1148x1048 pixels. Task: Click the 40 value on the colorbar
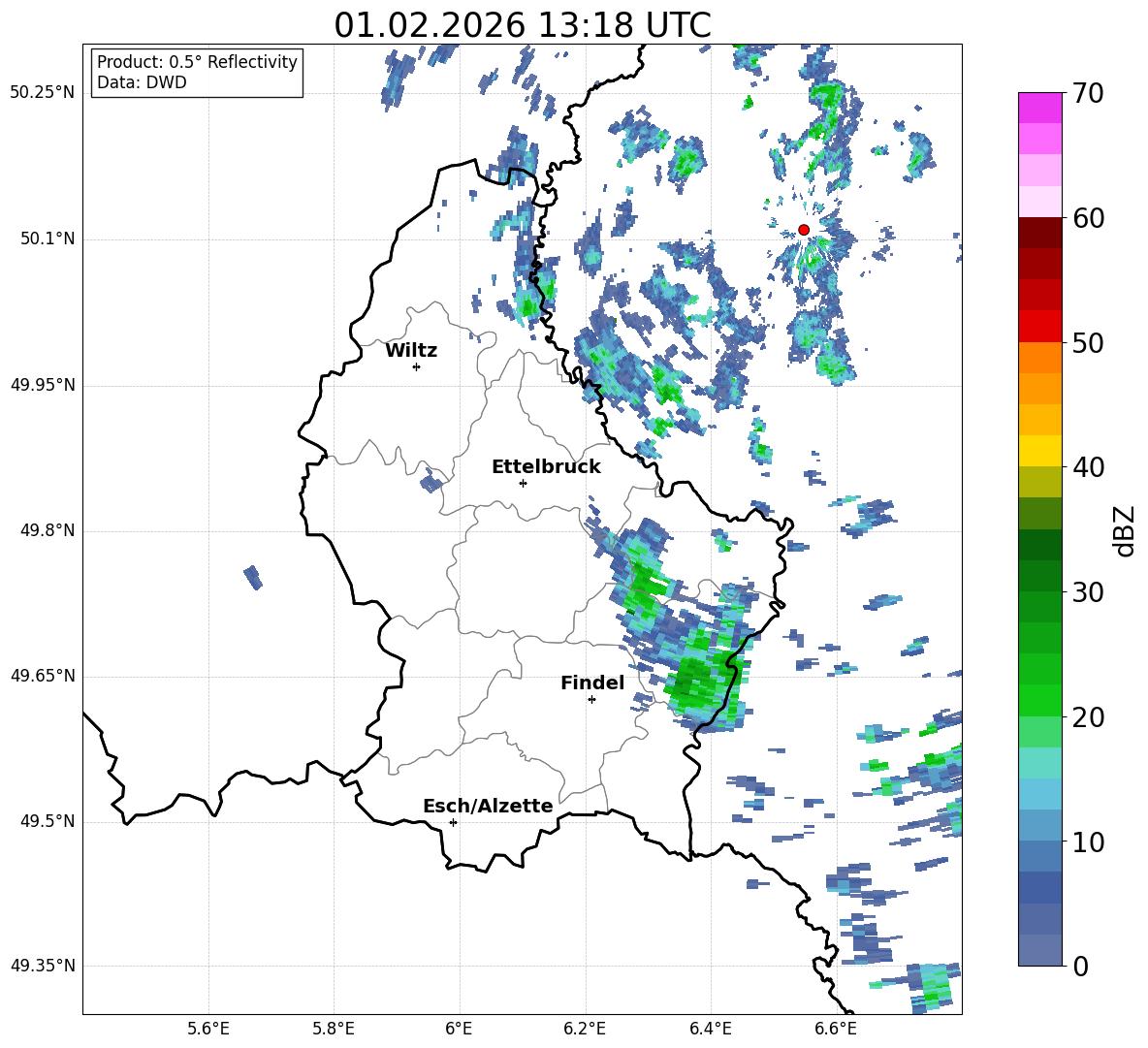[x=1088, y=467]
